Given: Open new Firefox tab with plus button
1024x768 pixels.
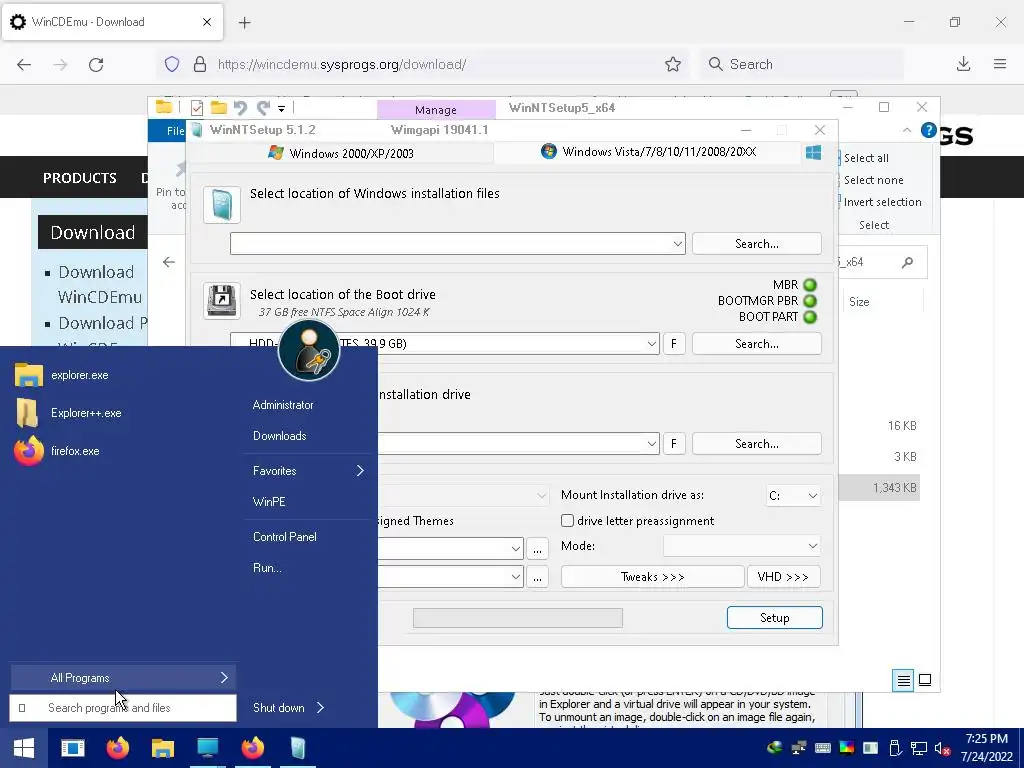Looking at the screenshot, I should [x=244, y=23].
